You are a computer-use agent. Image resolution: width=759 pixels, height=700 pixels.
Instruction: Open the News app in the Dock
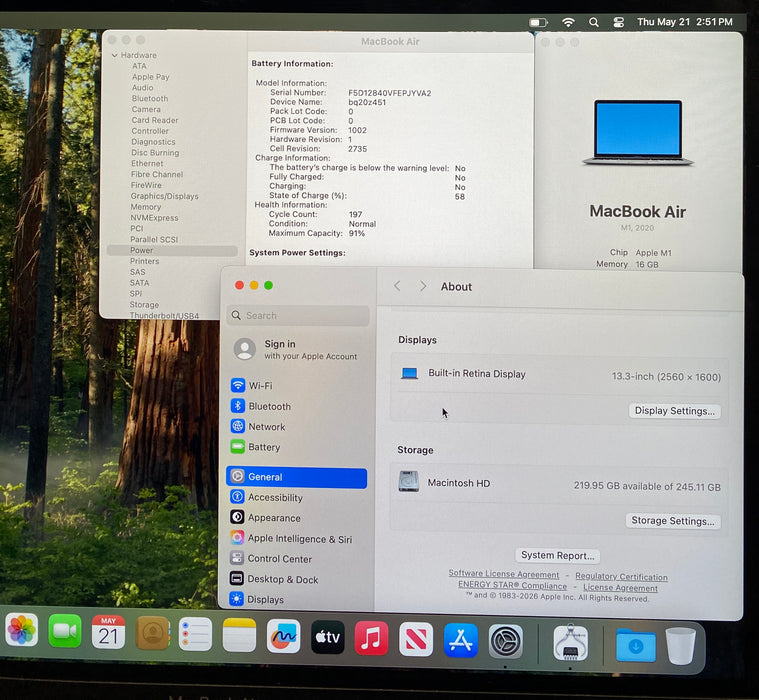coord(416,639)
